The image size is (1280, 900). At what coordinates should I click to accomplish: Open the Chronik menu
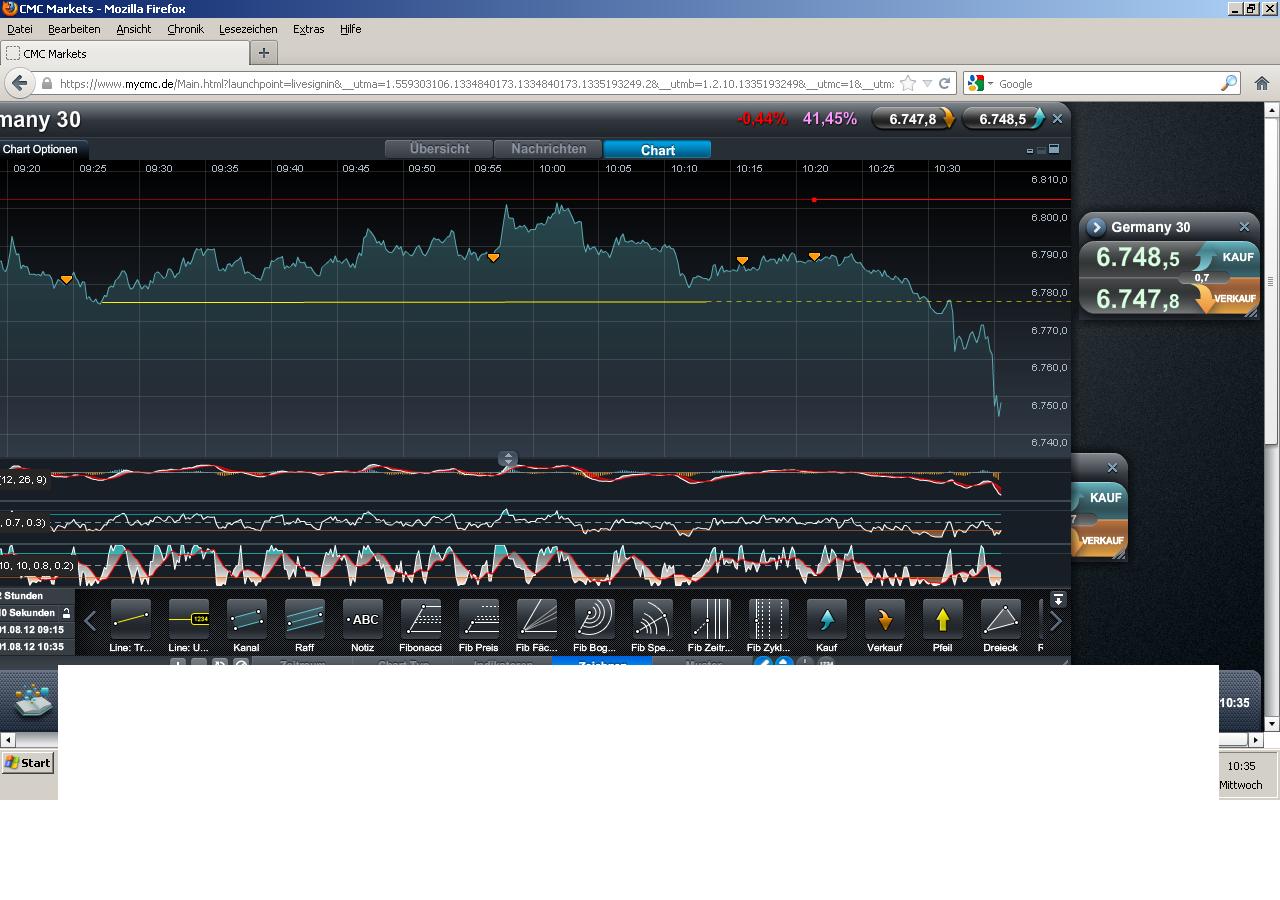coord(185,29)
